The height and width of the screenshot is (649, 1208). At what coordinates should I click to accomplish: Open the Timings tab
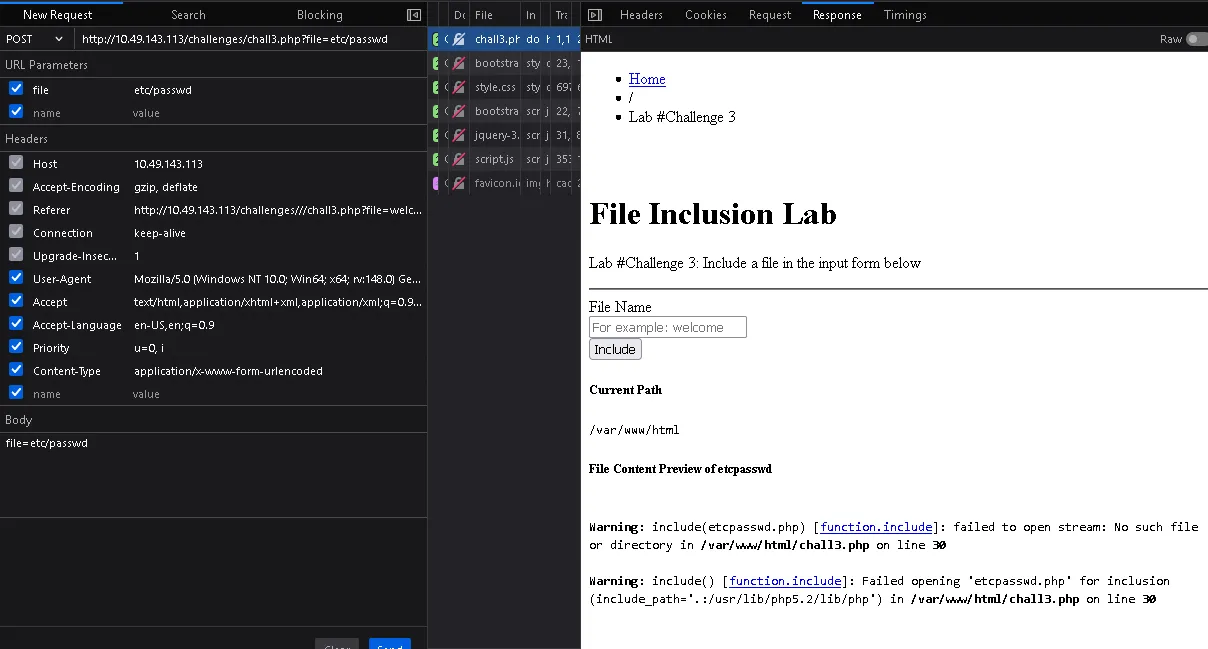(x=904, y=15)
